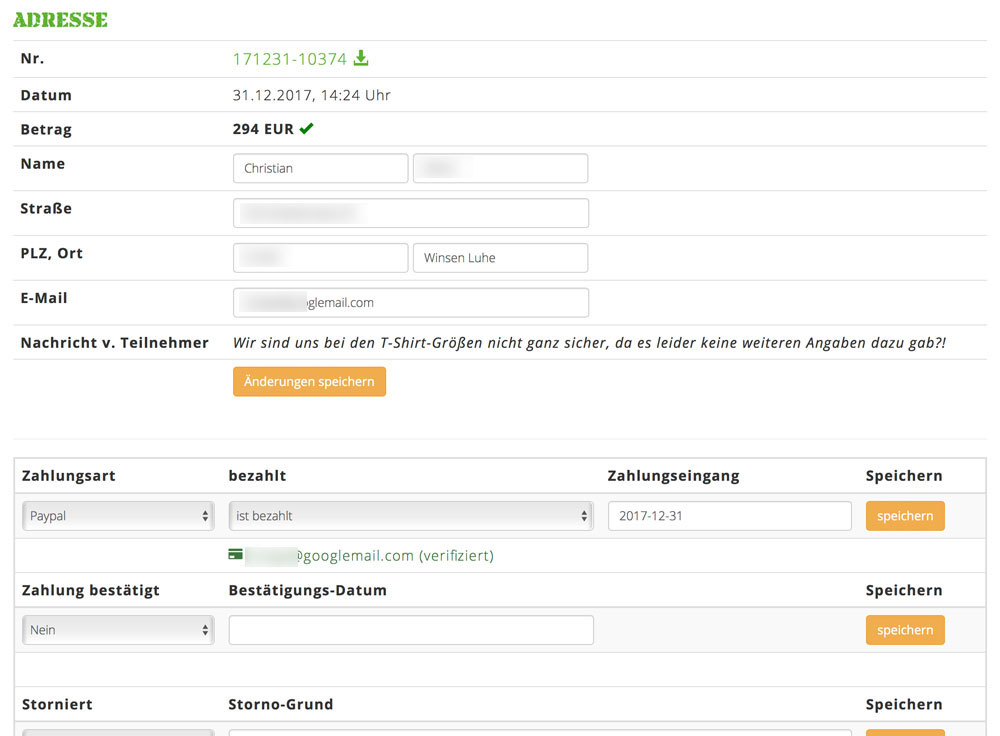This screenshot has width=1000, height=736.
Task: Open the Zahlung bestätigt 'Nein' dropdown
Action: (118, 630)
